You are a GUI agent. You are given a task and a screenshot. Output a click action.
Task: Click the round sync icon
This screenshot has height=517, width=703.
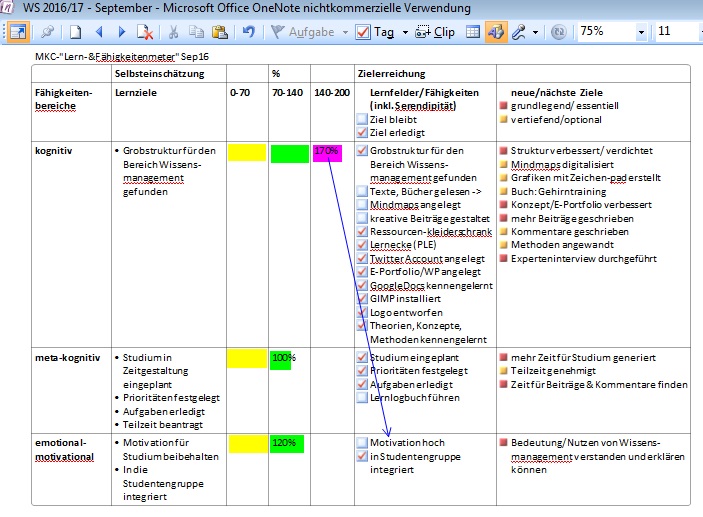point(559,32)
